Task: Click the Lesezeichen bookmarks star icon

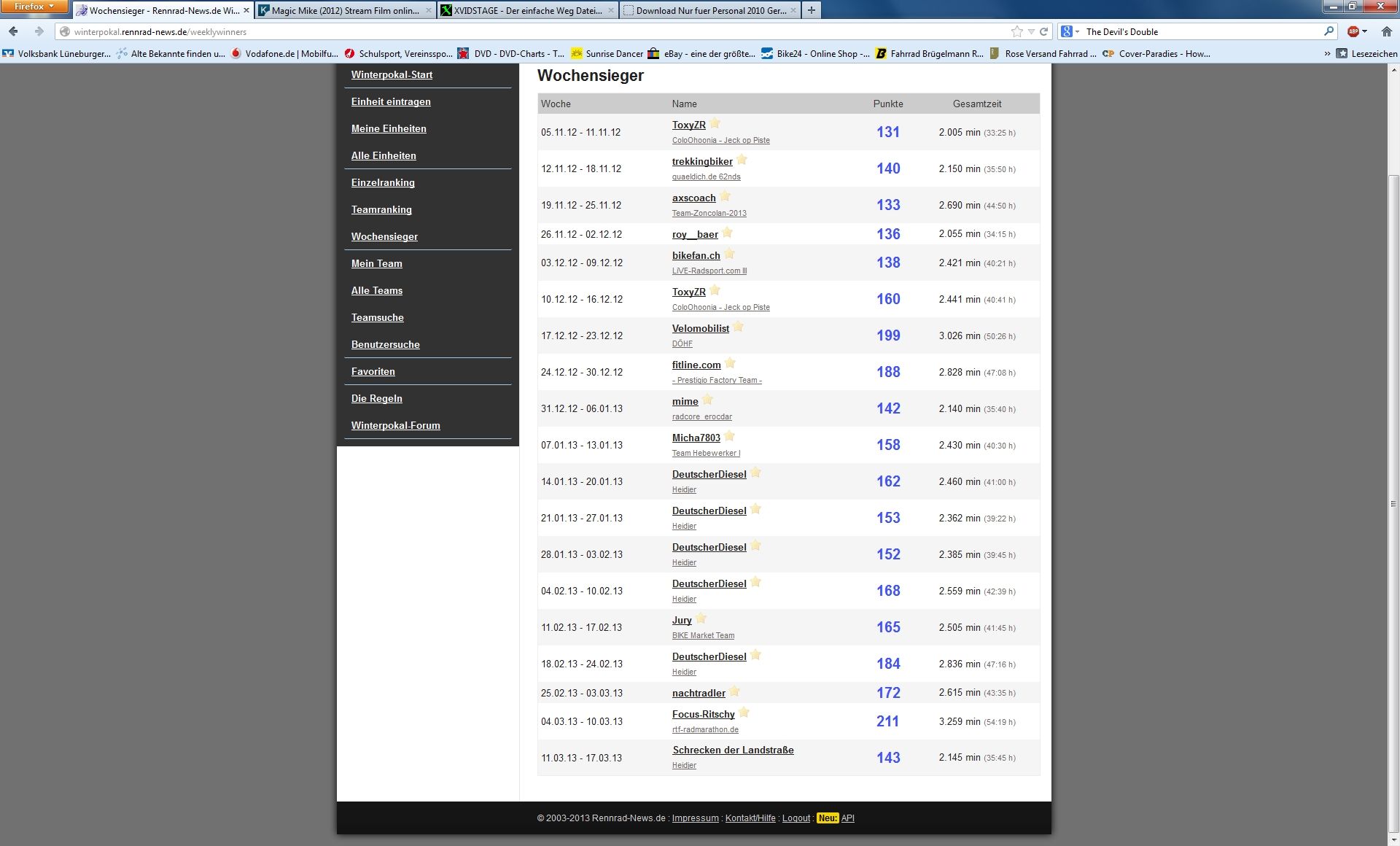Action: pos(1342,53)
